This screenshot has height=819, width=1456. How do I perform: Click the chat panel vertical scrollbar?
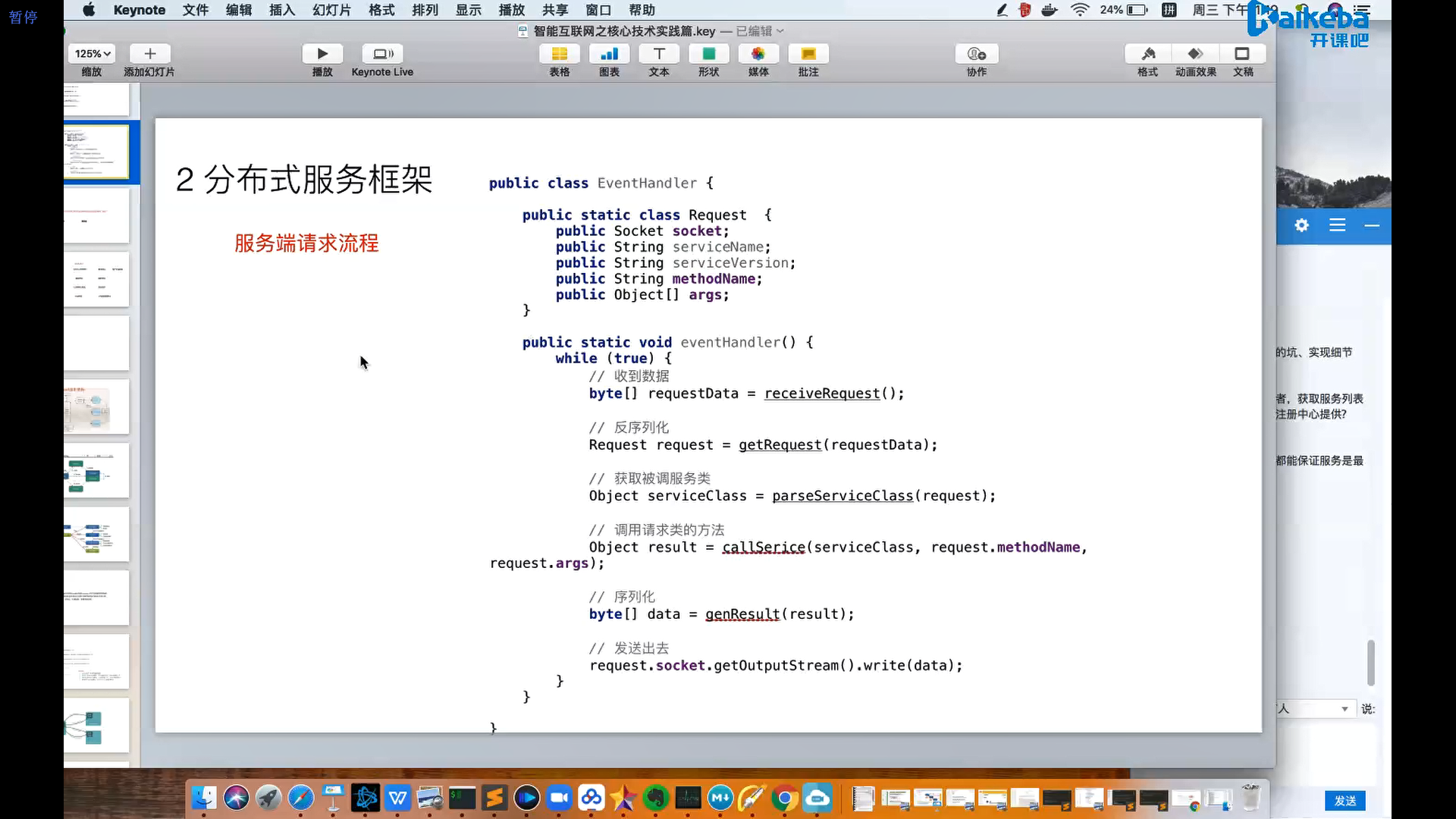(x=1370, y=662)
